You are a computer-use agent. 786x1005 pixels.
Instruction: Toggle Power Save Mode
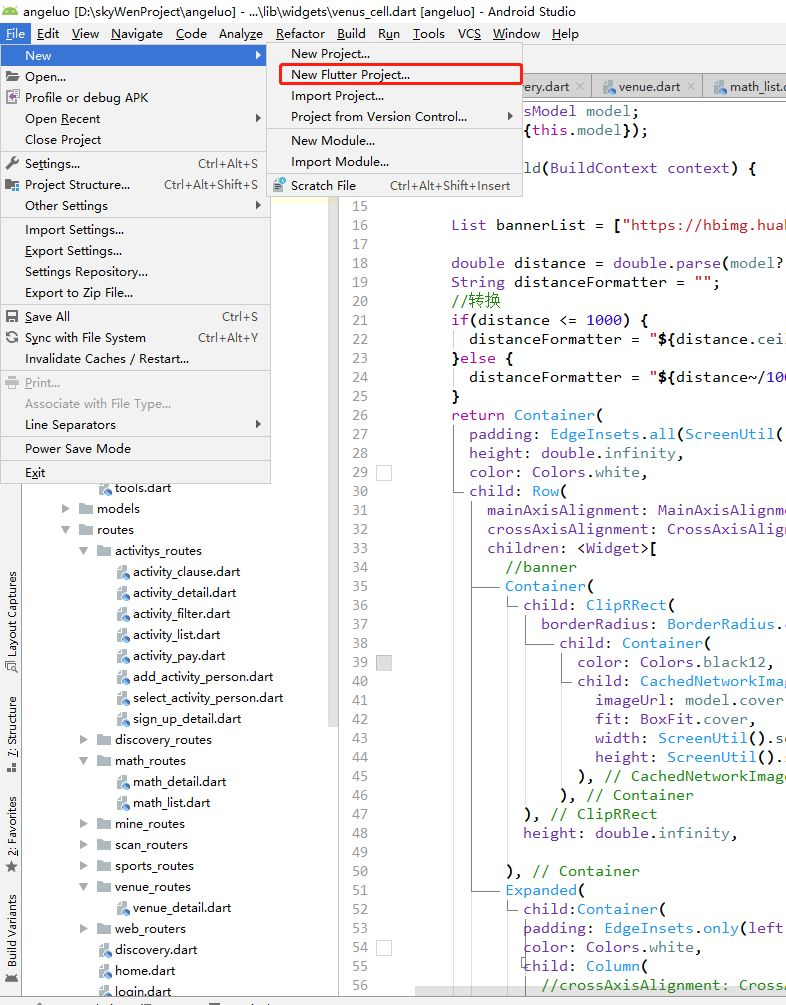click(135, 449)
